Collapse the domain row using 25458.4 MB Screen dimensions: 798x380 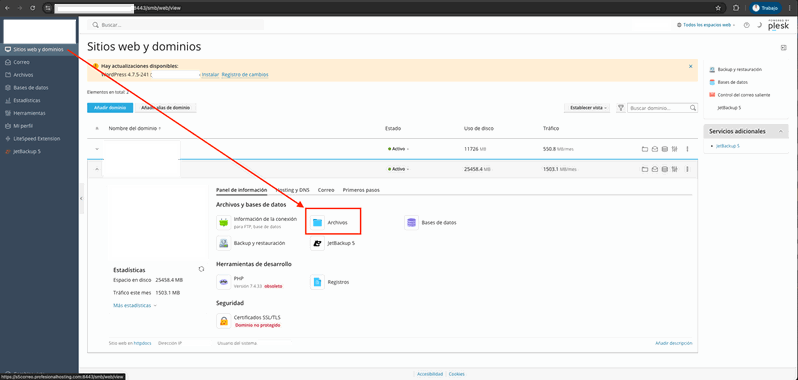(97, 169)
